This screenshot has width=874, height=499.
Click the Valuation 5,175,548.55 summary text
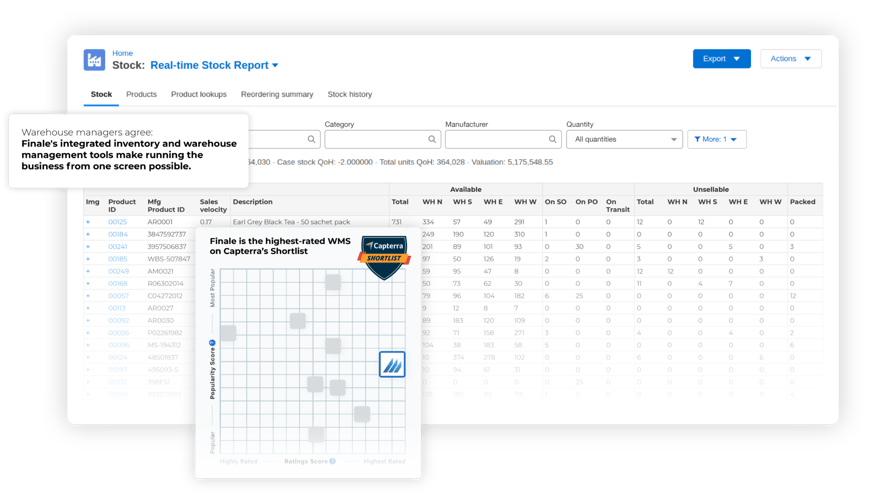click(512, 162)
